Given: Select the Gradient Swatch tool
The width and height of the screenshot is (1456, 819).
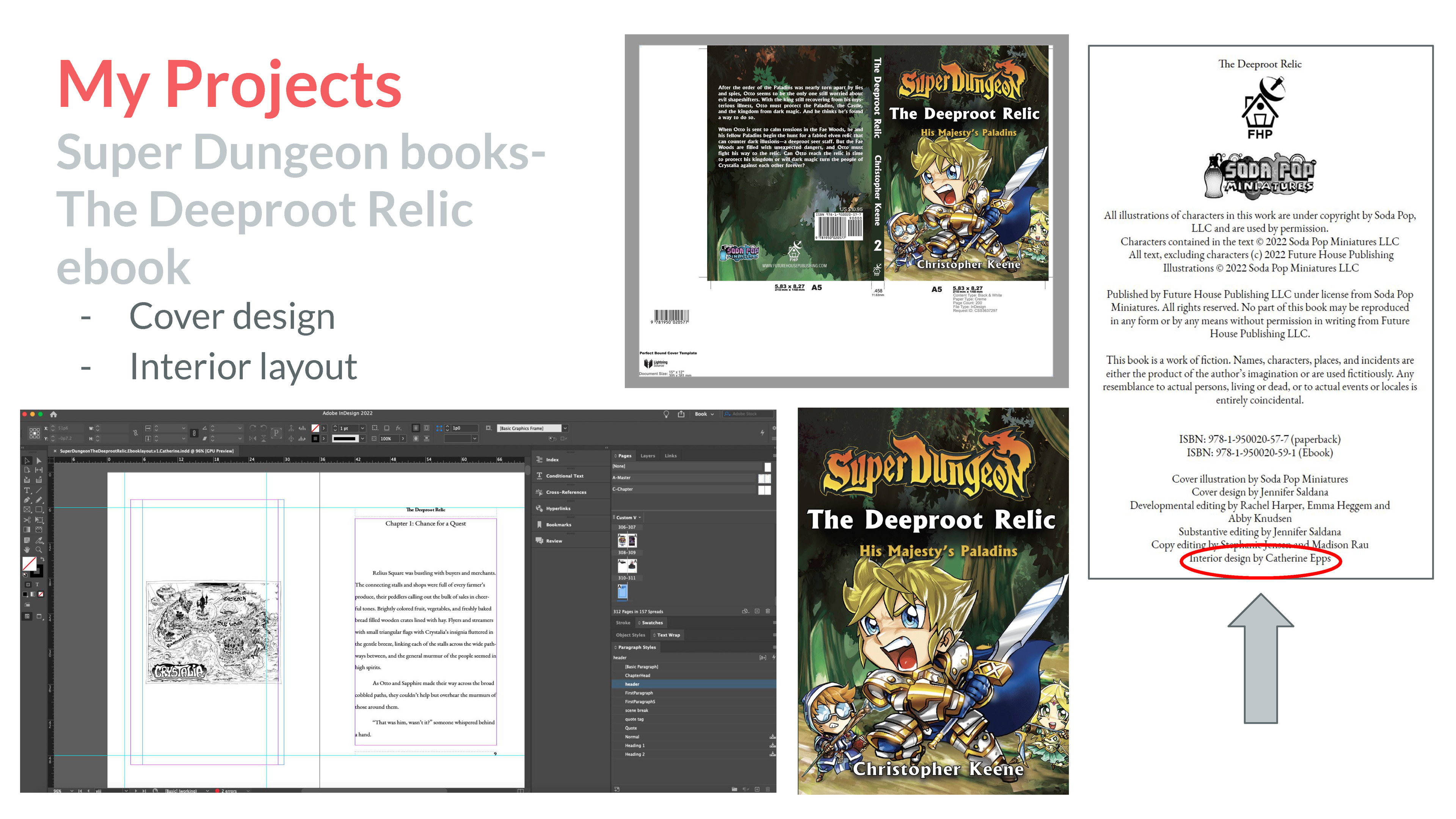Looking at the screenshot, I should (27, 530).
